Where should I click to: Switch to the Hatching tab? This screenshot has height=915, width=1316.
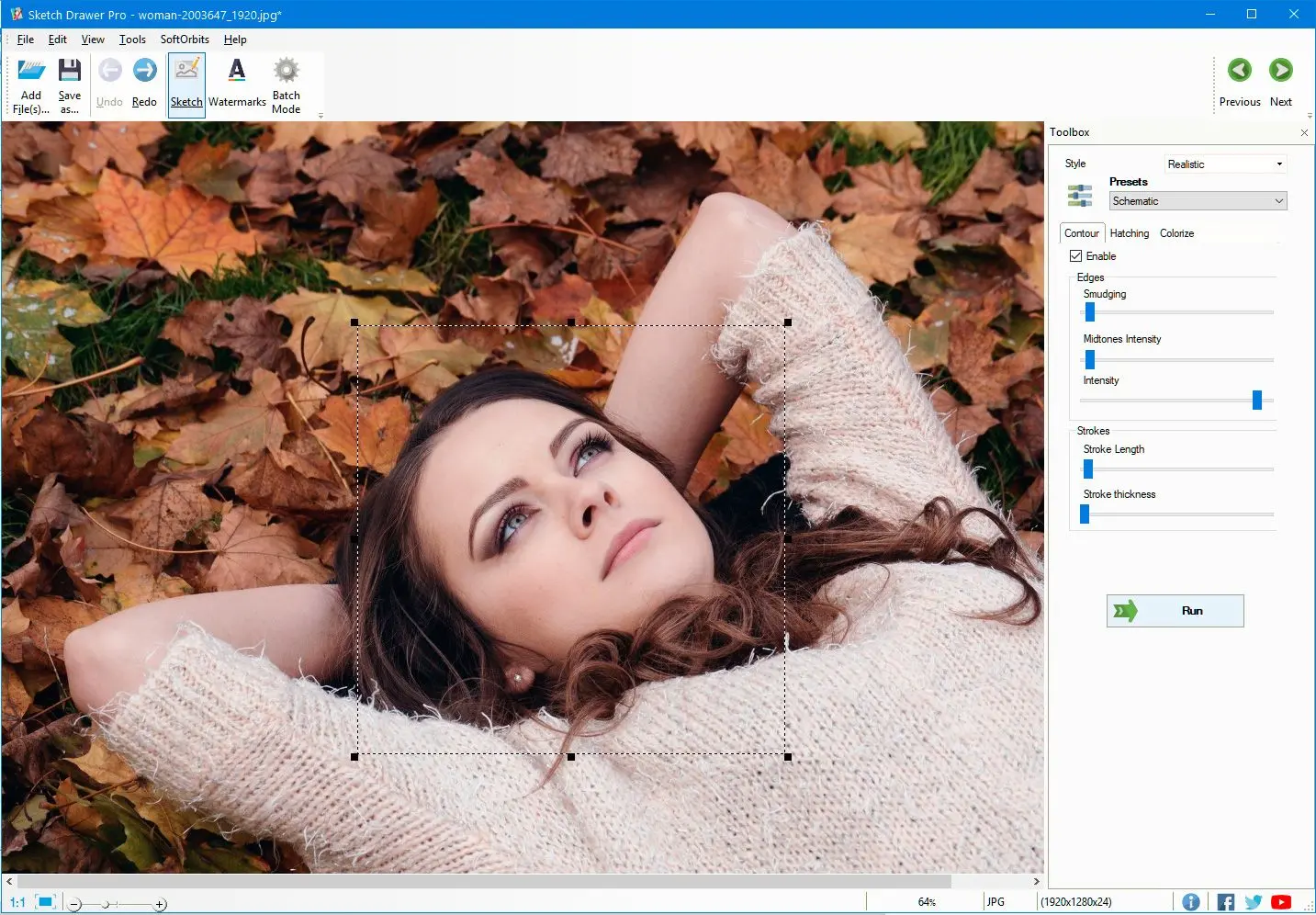click(x=1129, y=232)
